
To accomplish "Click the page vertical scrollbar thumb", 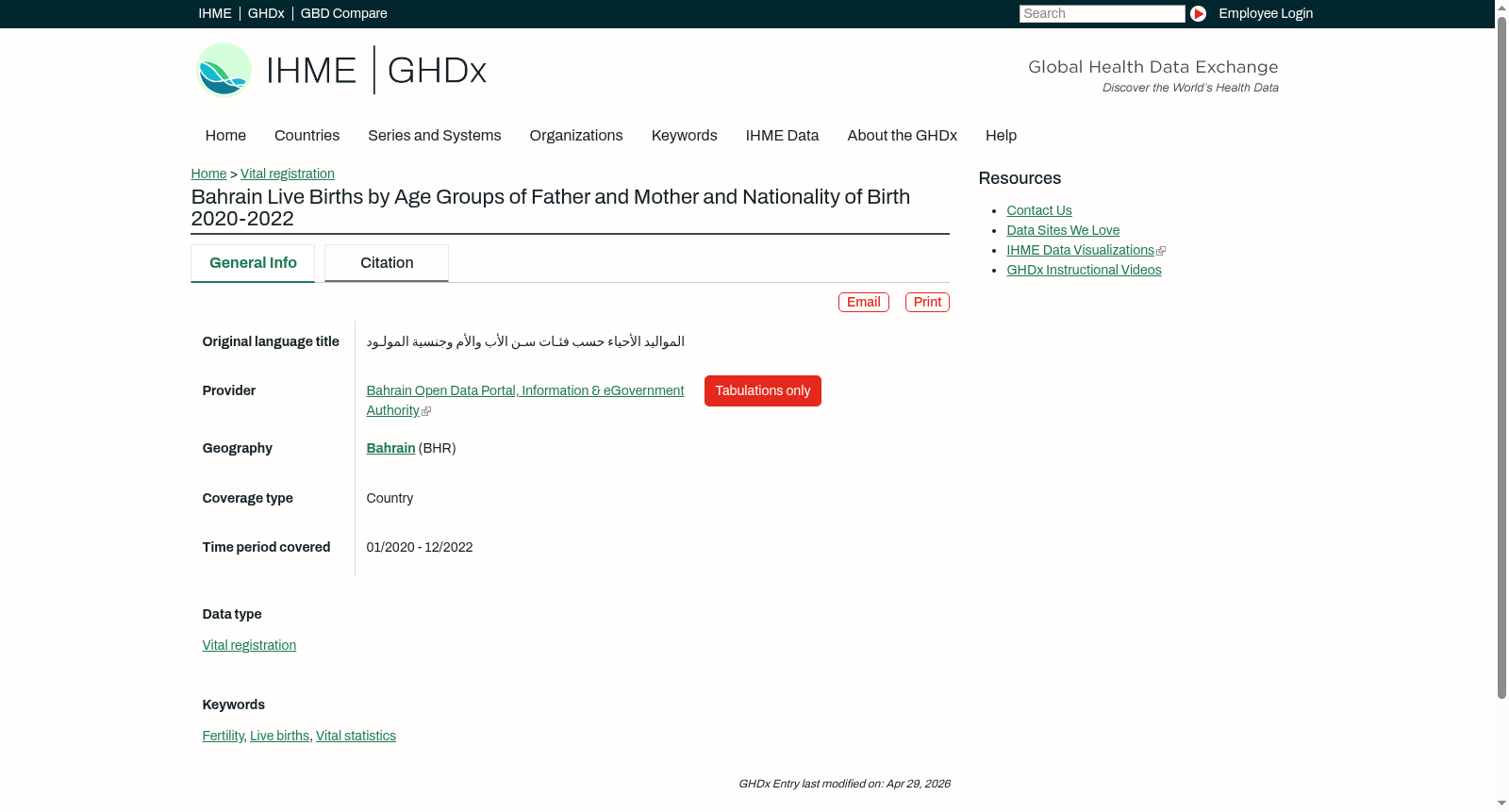I will tap(1501, 356).
